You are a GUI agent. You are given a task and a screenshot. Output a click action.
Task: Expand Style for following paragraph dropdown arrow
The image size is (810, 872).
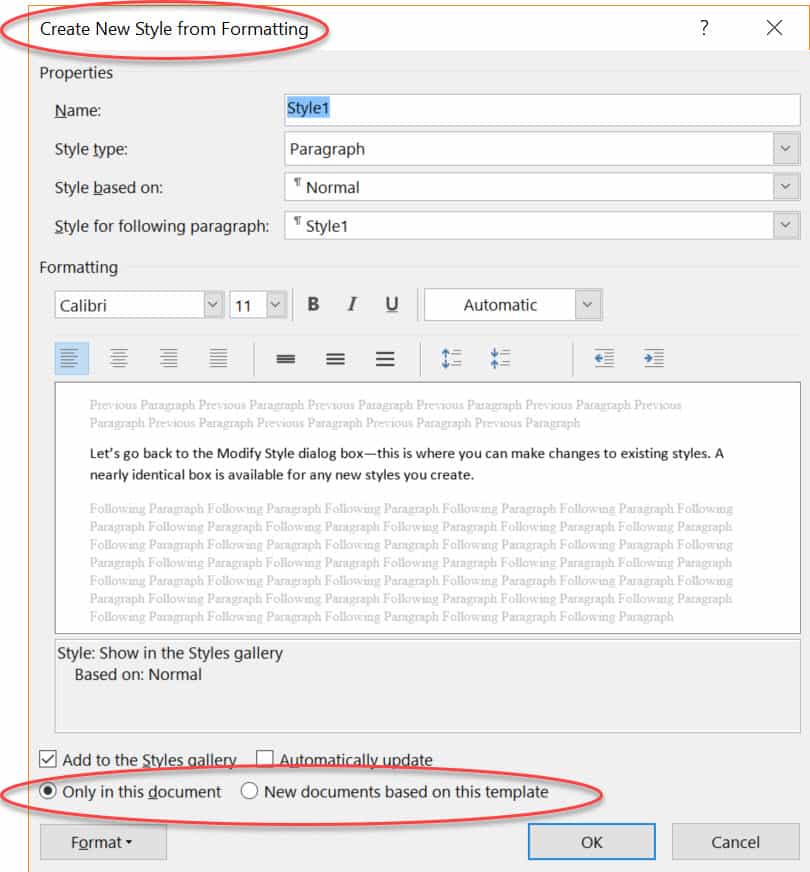786,225
